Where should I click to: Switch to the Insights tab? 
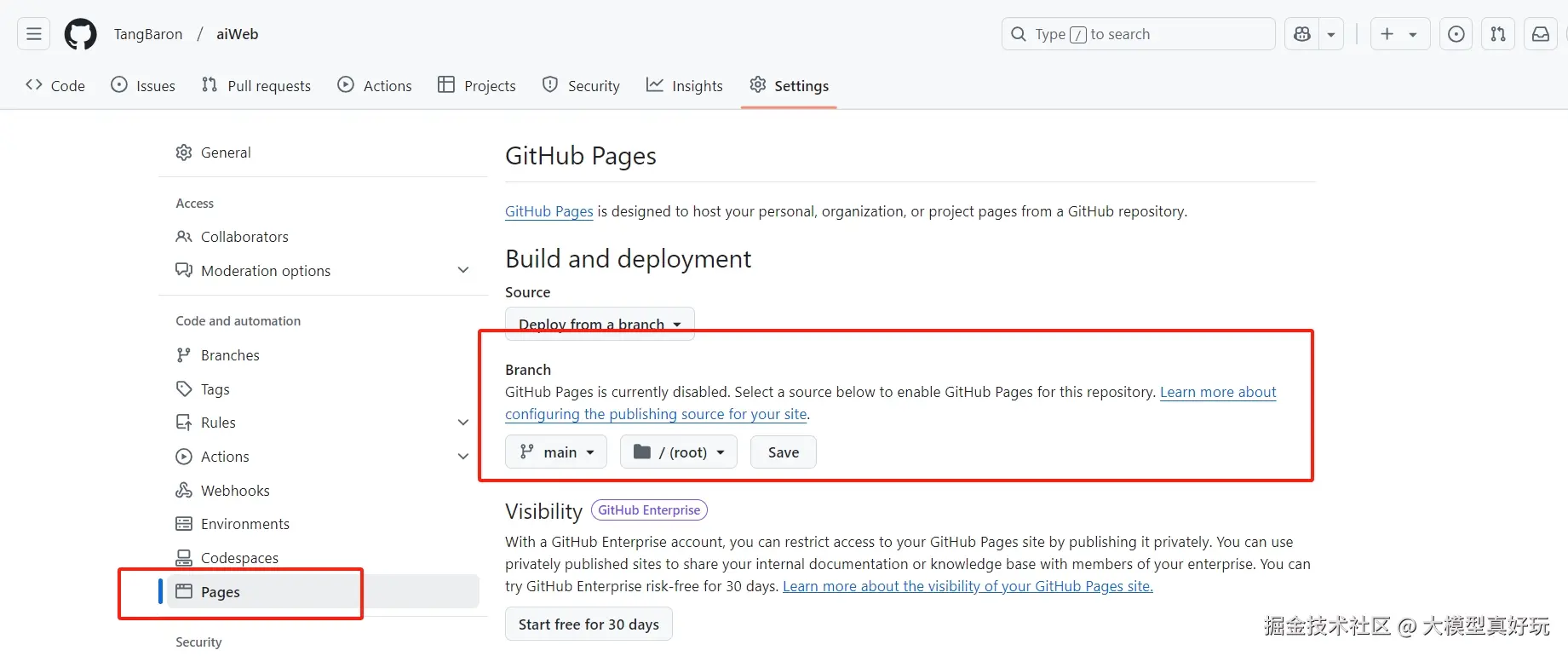(x=685, y=85)
